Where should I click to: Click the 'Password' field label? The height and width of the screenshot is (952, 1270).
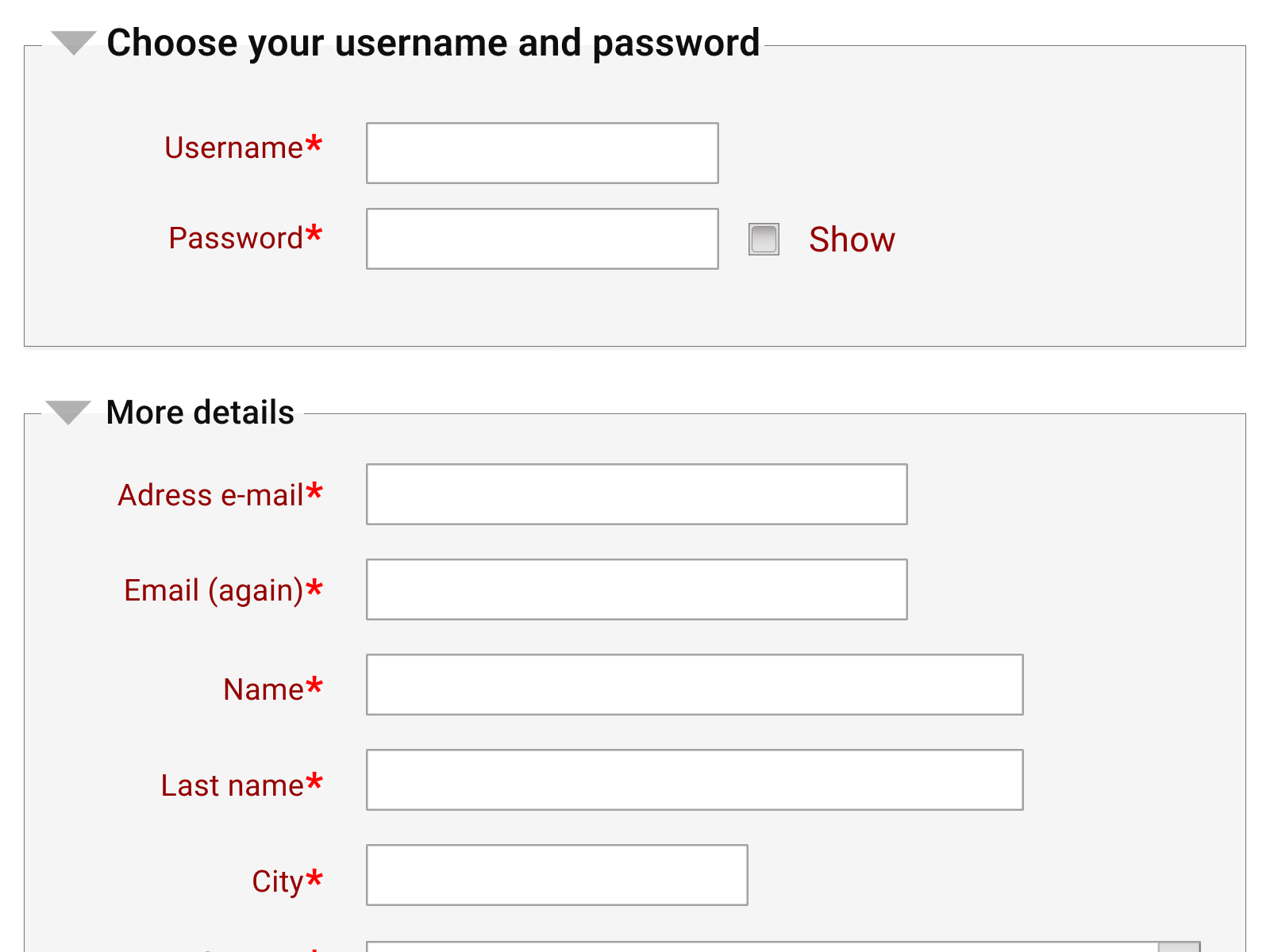click(236, 239)
